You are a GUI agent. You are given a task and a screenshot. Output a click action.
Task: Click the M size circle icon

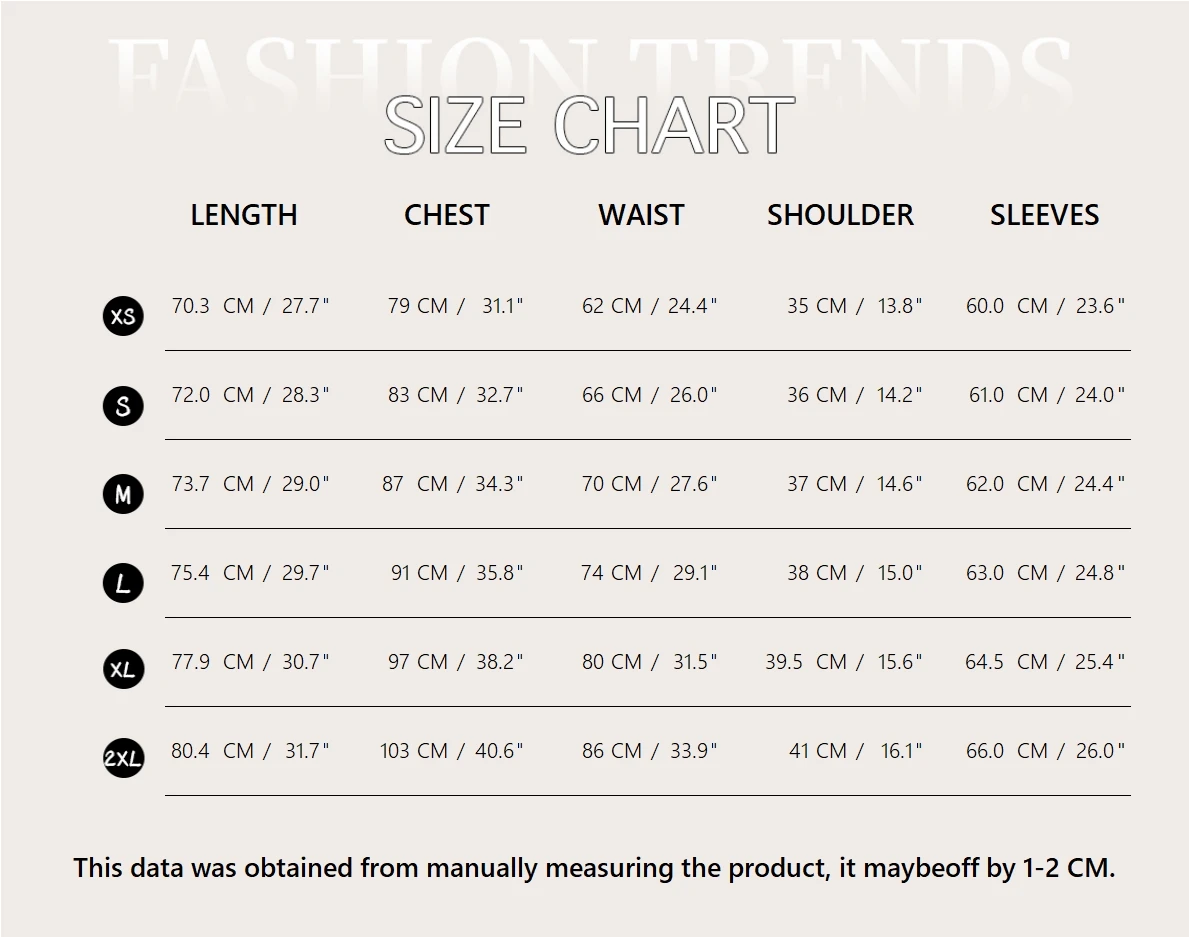click(x=123, y=494)
